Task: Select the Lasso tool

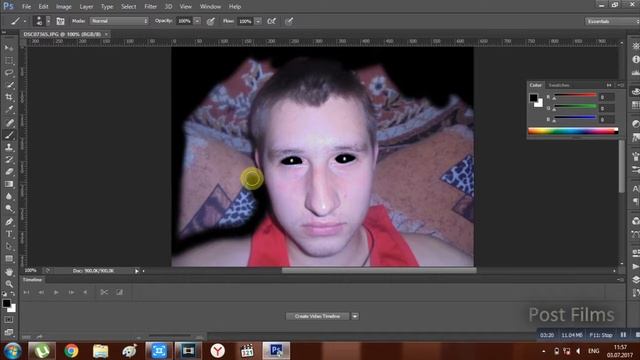Action: click(x=9, y=73)
